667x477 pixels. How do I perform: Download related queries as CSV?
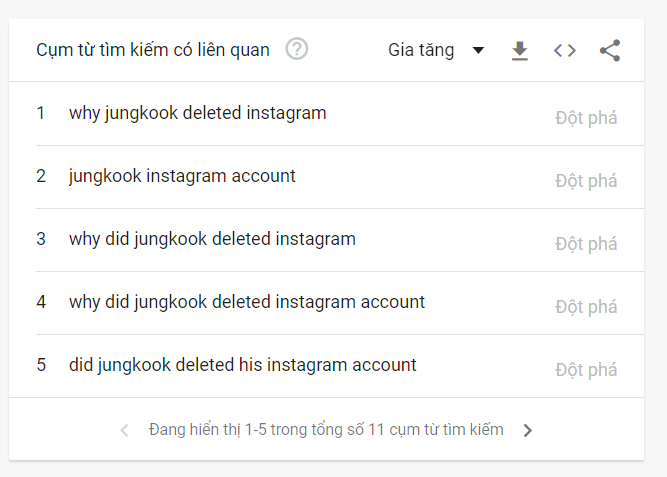(x=519, y=50)
